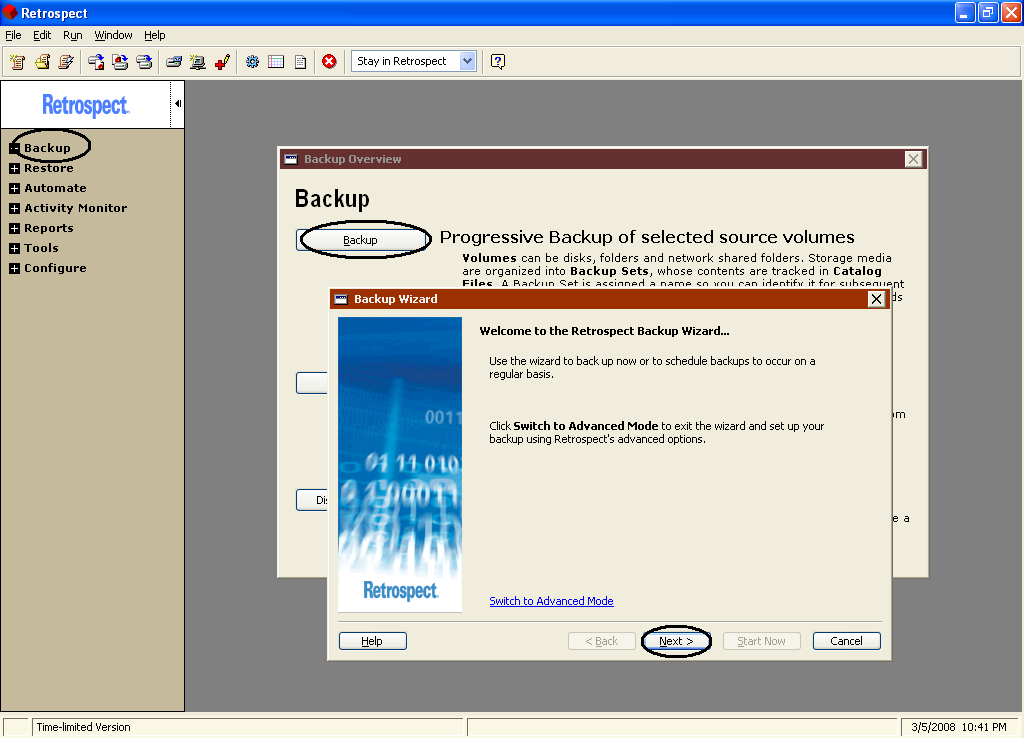This screenshot has width=1024, height=738.
Task: Click the restore toolbar icon beside the calendar-less backup icon
Action: (120, 61)
